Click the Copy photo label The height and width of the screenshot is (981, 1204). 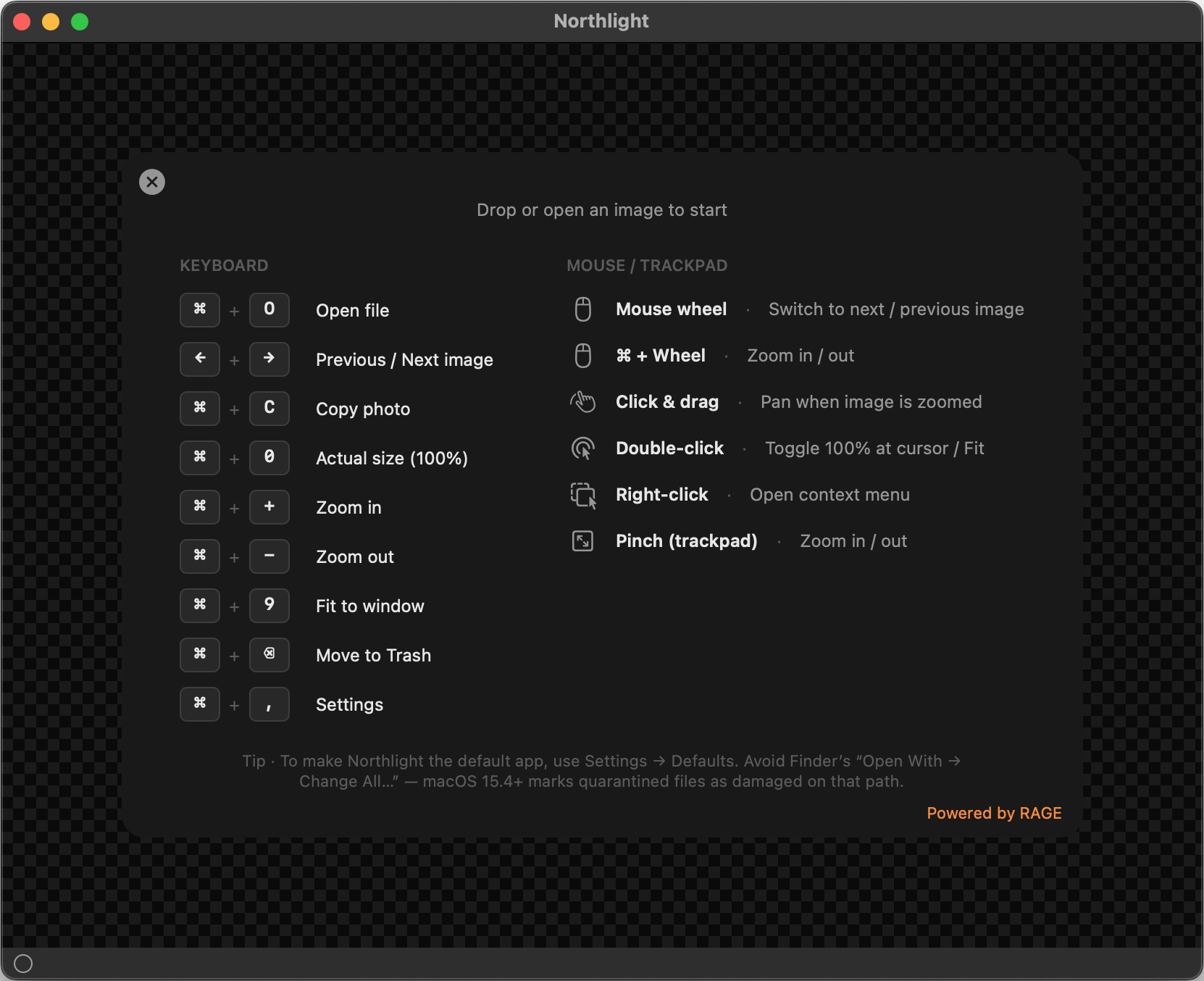(x=363, y=409)
